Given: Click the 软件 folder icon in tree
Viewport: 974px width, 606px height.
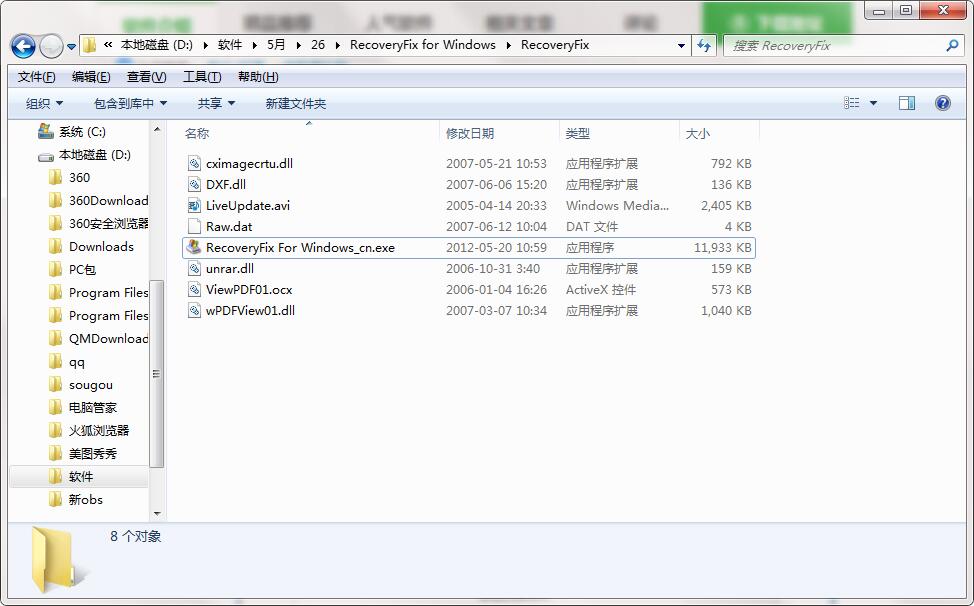Looking at the screenshot, I should coord(55,476).
